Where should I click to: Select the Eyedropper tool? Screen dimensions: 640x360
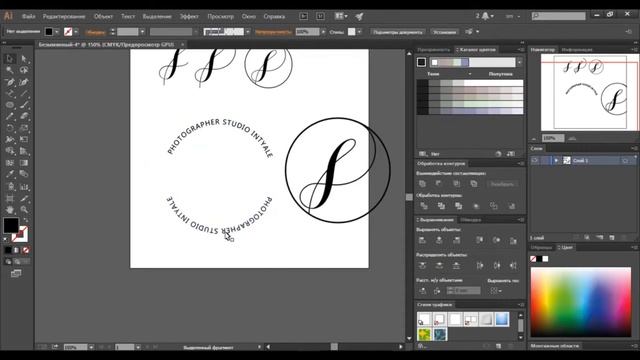10,174
